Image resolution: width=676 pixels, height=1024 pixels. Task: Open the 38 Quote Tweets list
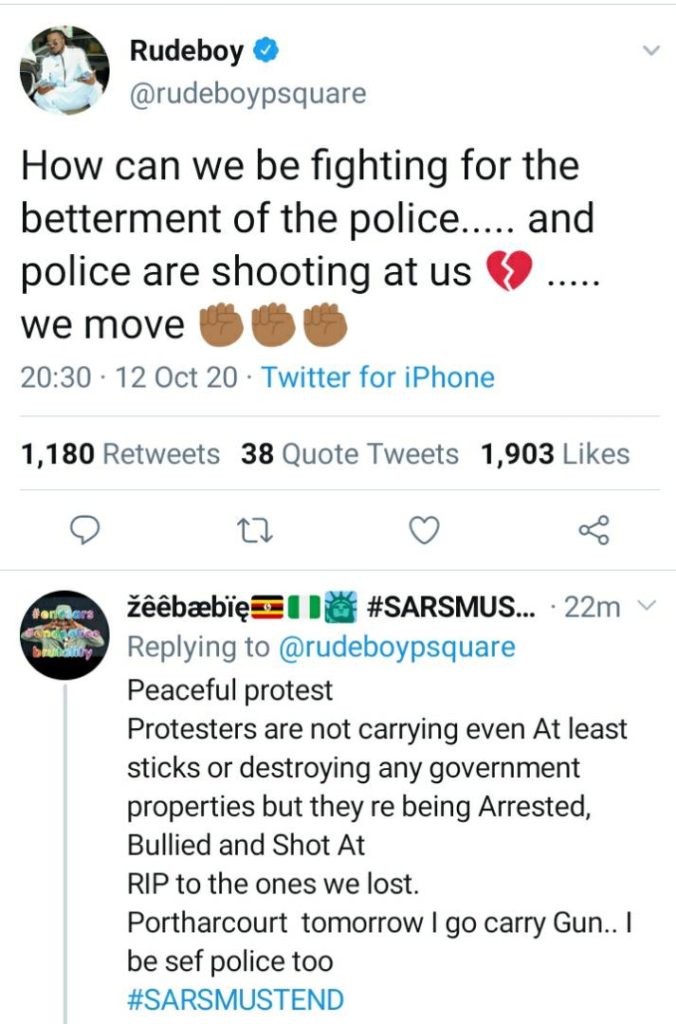pos(349,455)
